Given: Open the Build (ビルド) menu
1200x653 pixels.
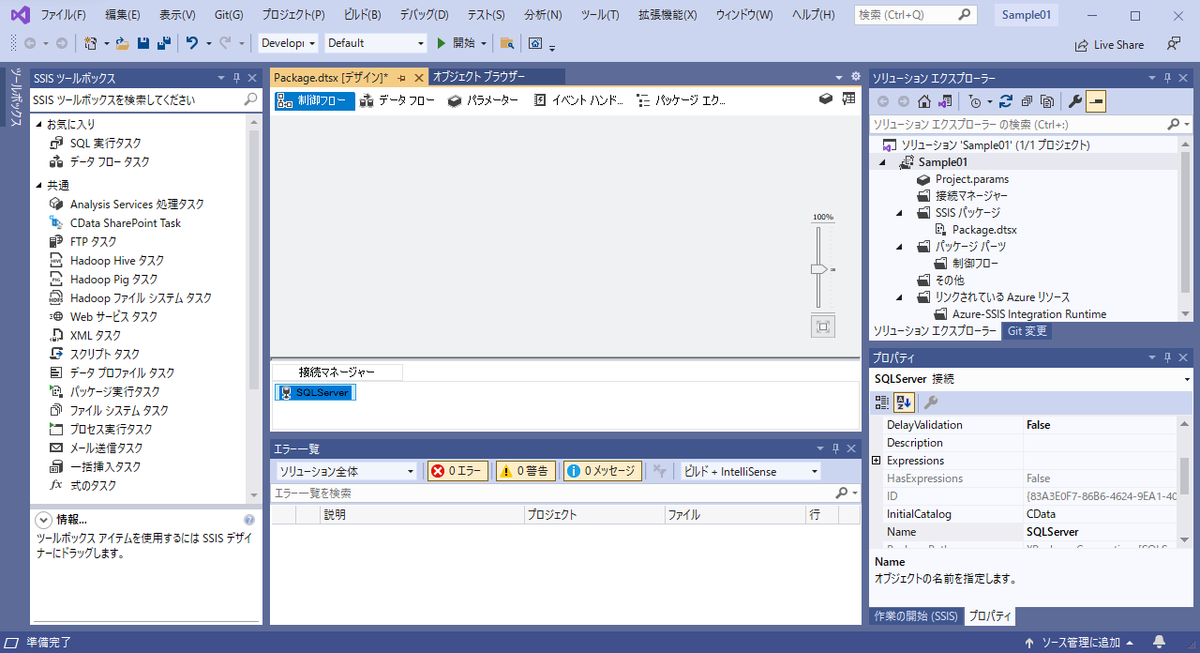Looking at the screenshot, I should click(x=362, y=15).
